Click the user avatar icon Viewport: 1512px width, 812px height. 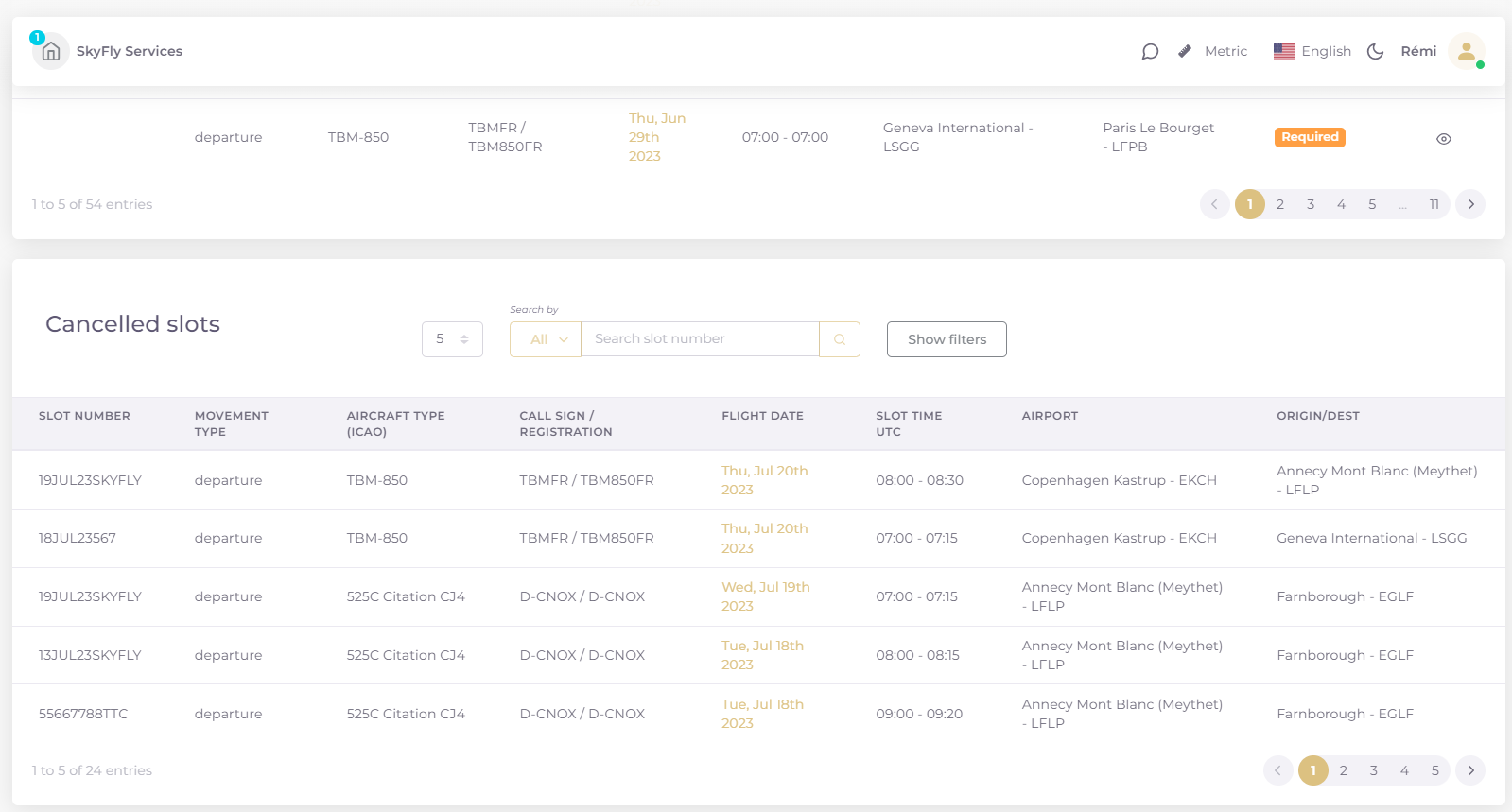tap(1466, 52)
